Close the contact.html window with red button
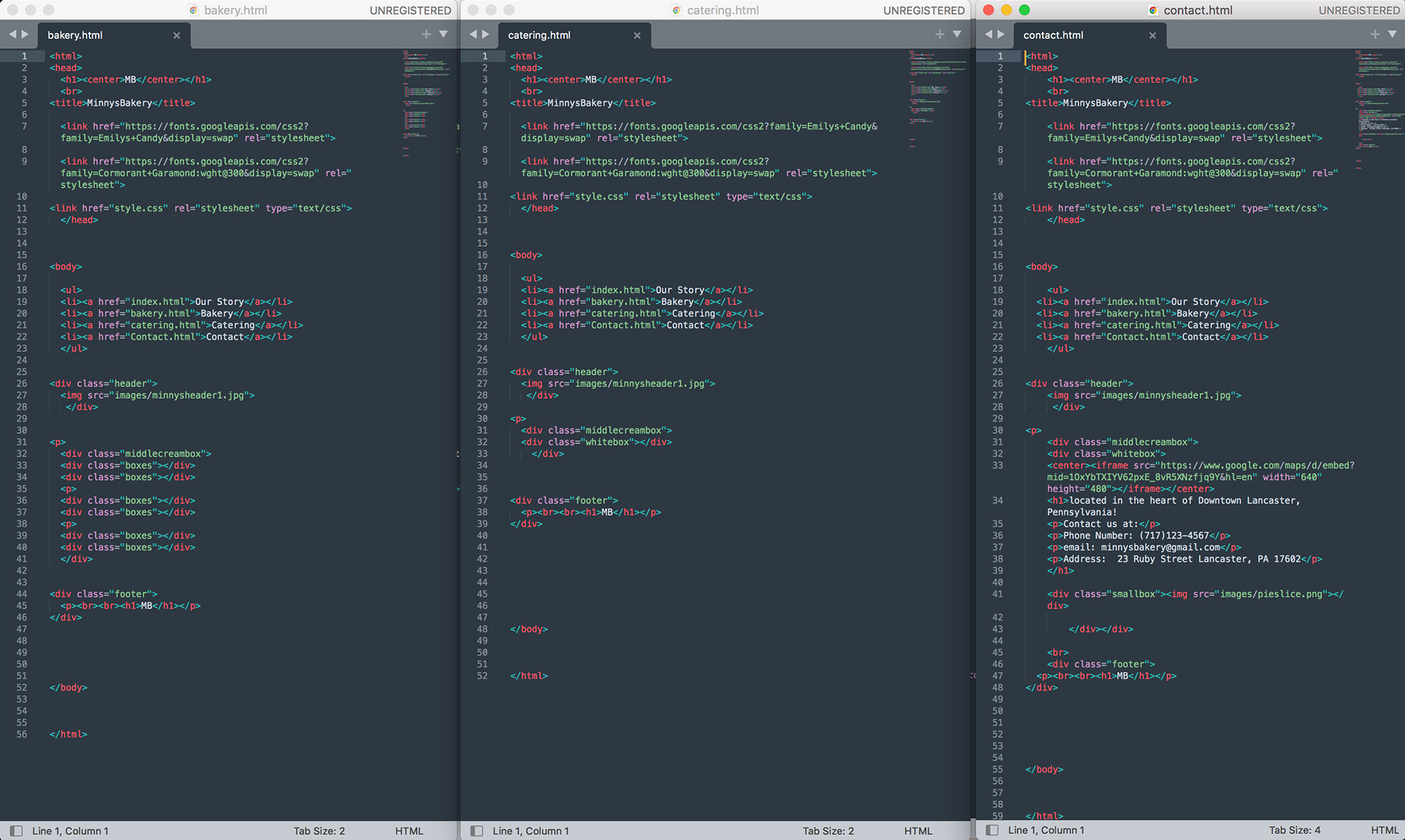 (x=989, y=10)
